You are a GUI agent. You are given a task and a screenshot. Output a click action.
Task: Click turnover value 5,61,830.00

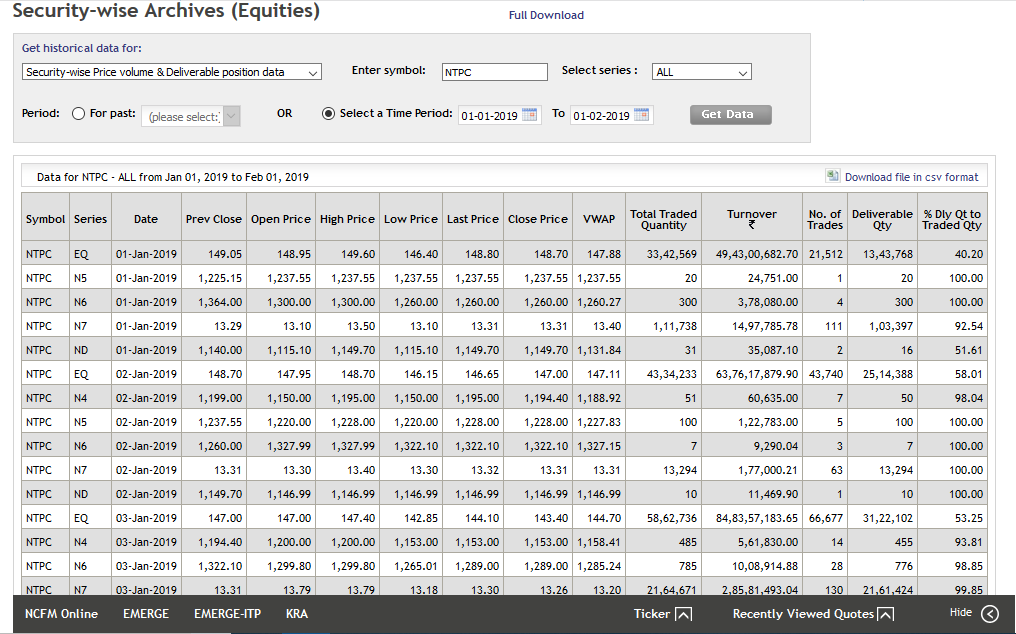pos(768,542)
